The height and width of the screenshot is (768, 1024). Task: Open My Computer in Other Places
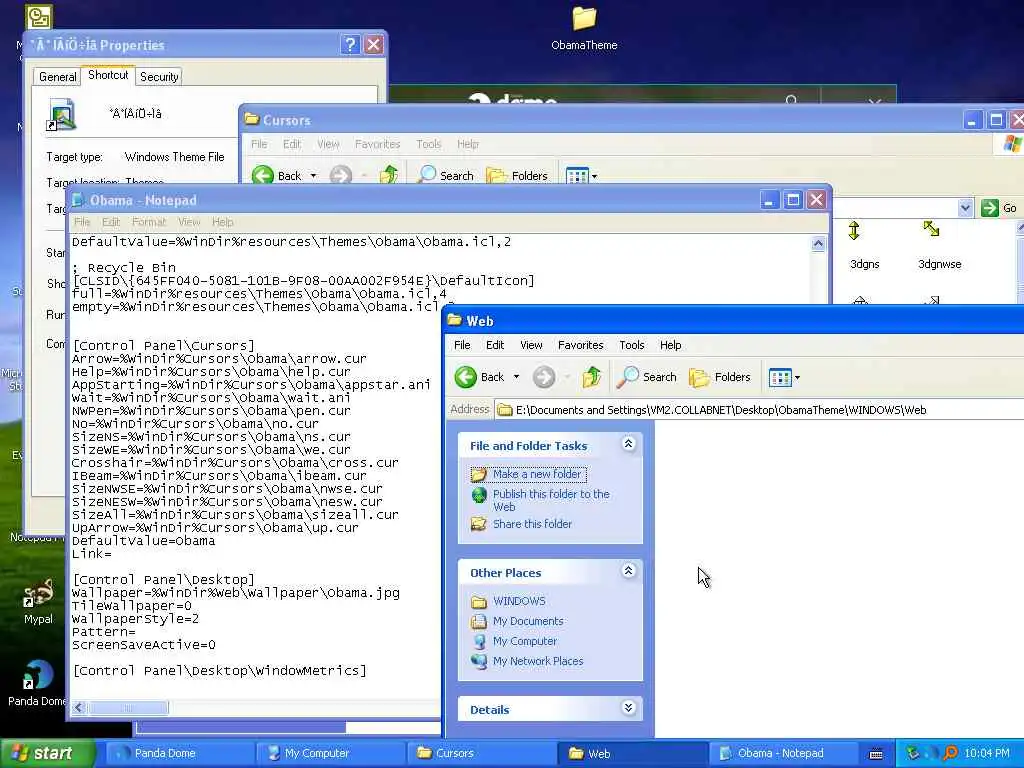click(x=525, y=641)
